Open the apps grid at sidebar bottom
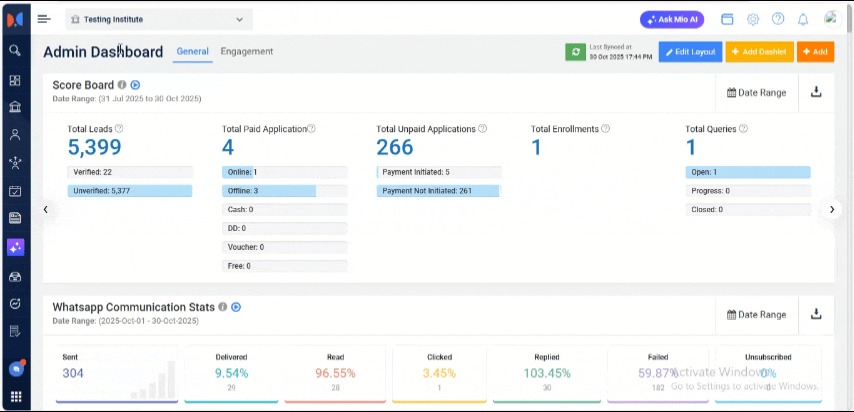 (15, 397)
